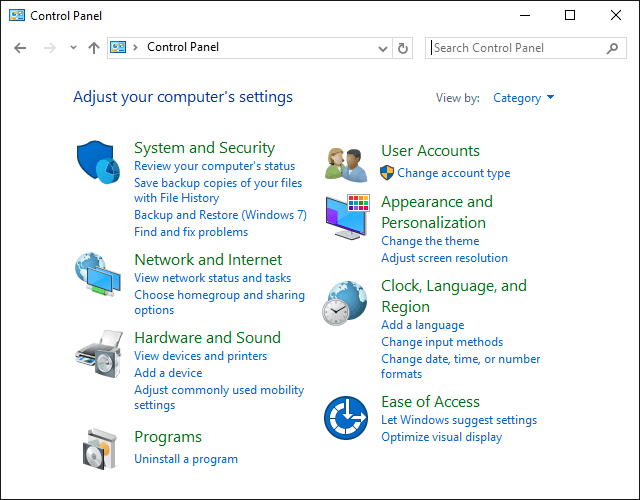Expand the address bar history dropdown
Image resolution: width=640 pixels, height=500 pixels.
[x=383, y=48]
